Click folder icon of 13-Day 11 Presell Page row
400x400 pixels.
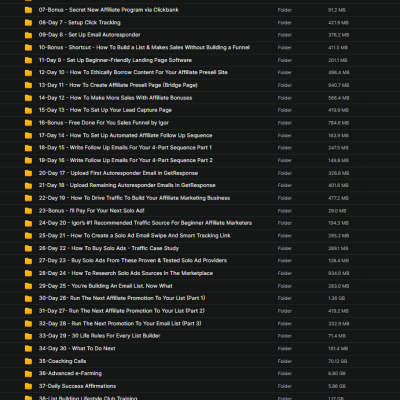[x=29, y=85]
